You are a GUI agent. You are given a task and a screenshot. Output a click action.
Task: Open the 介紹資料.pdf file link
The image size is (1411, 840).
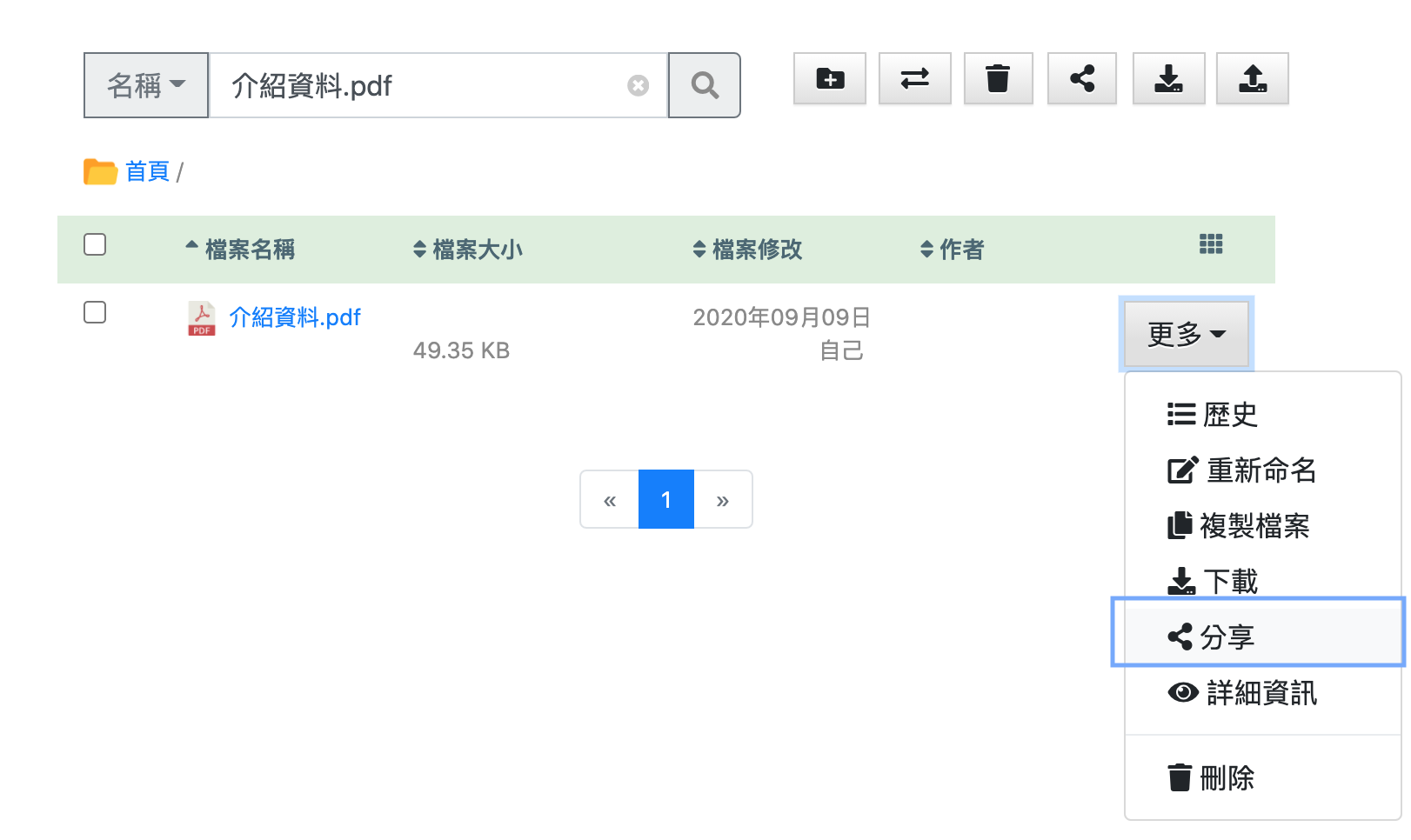(x=294, y=317)
